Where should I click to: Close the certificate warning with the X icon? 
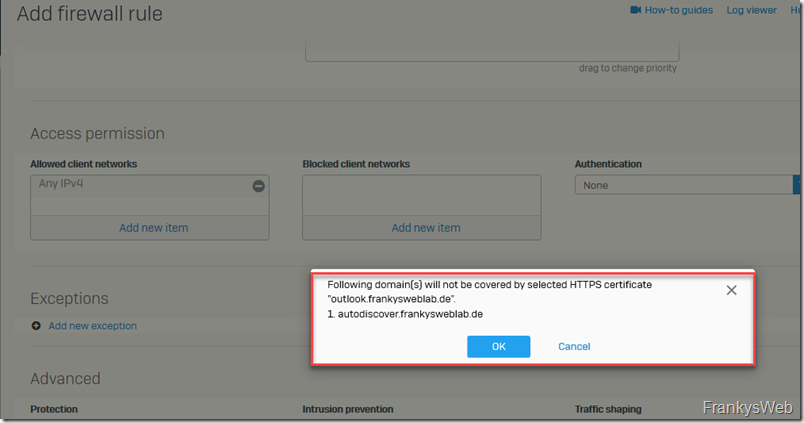click(731, 290)
